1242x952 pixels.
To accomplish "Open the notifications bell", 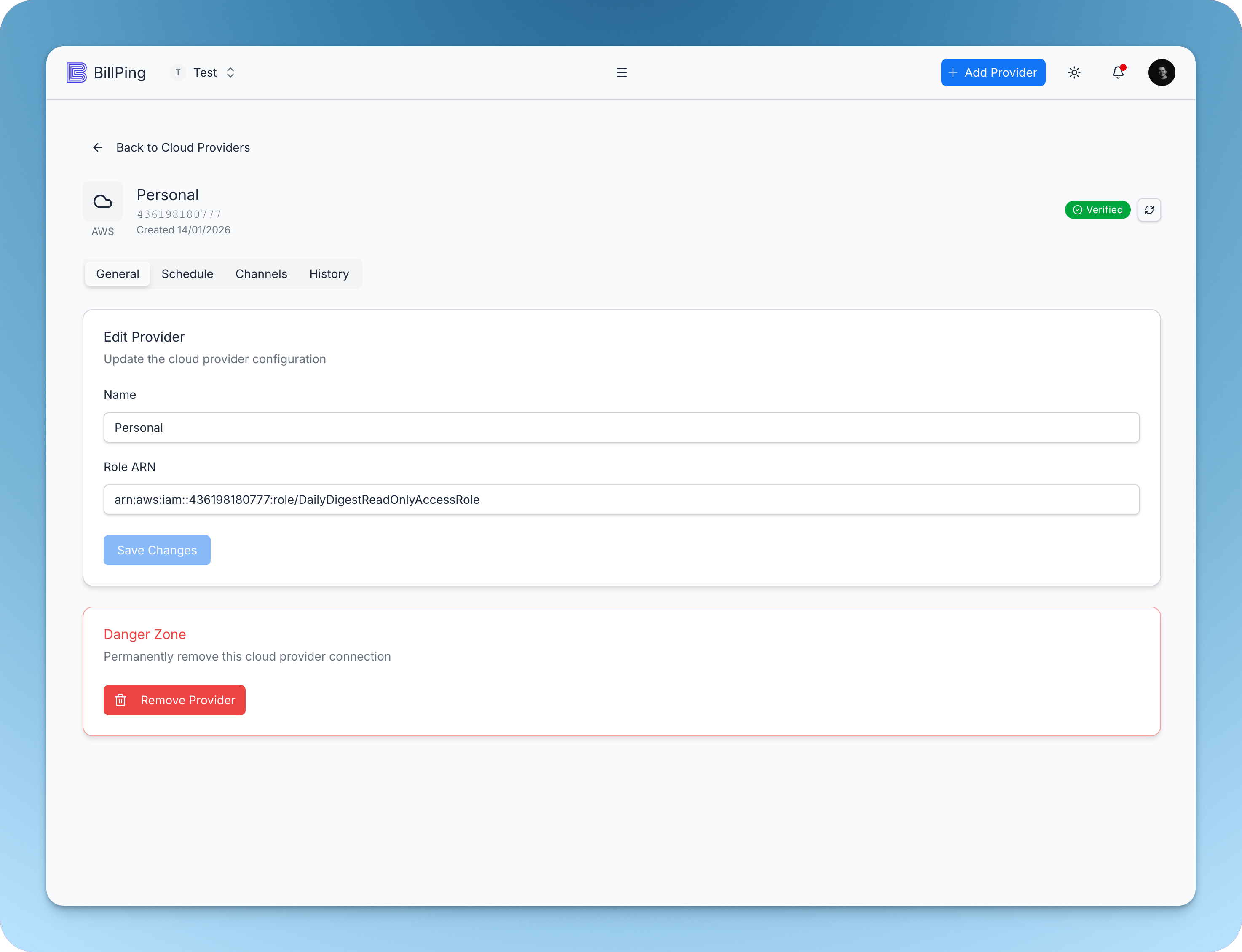I will pos(1118,72).
